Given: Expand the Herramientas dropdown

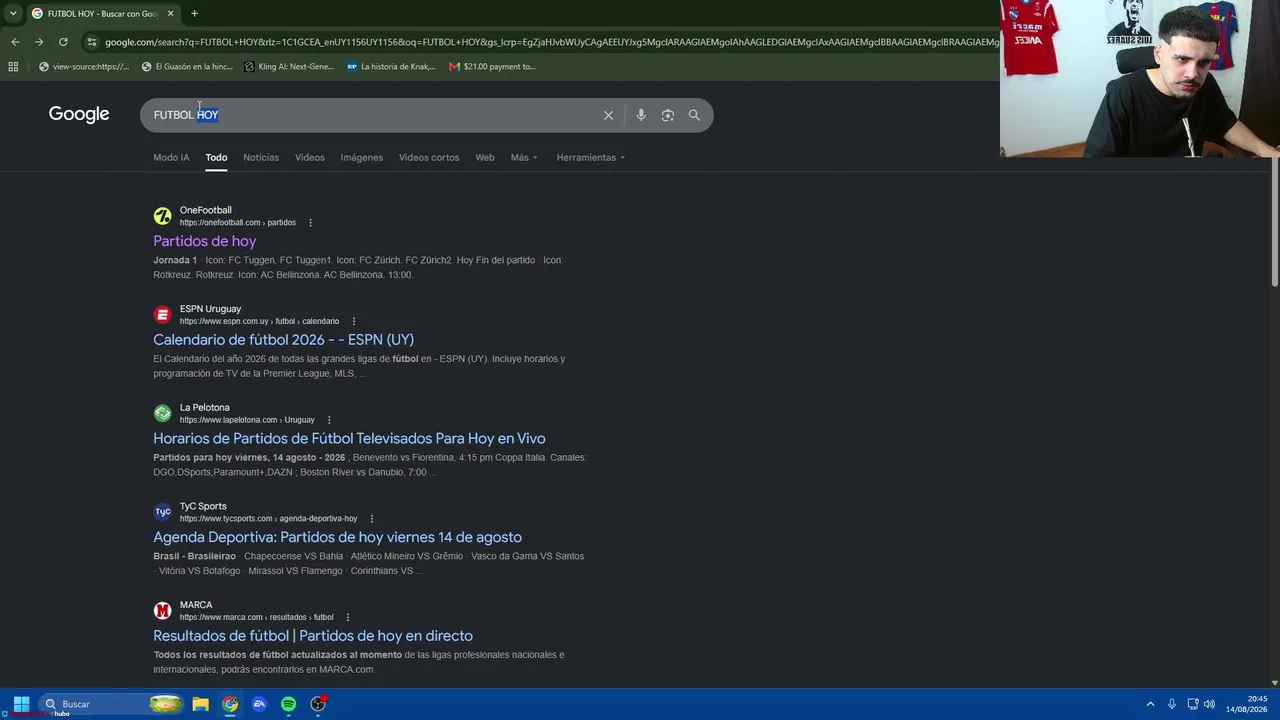Looking at the screenshot, I should [591, 158].
